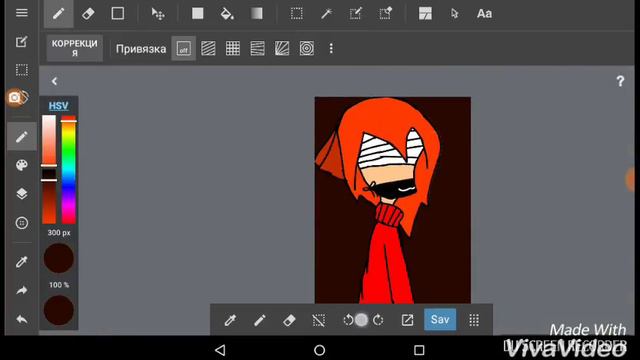Tap the opacity preview circle
This screenshot has width=640, height=360.
pyautogui.click(x=58, y=310)
